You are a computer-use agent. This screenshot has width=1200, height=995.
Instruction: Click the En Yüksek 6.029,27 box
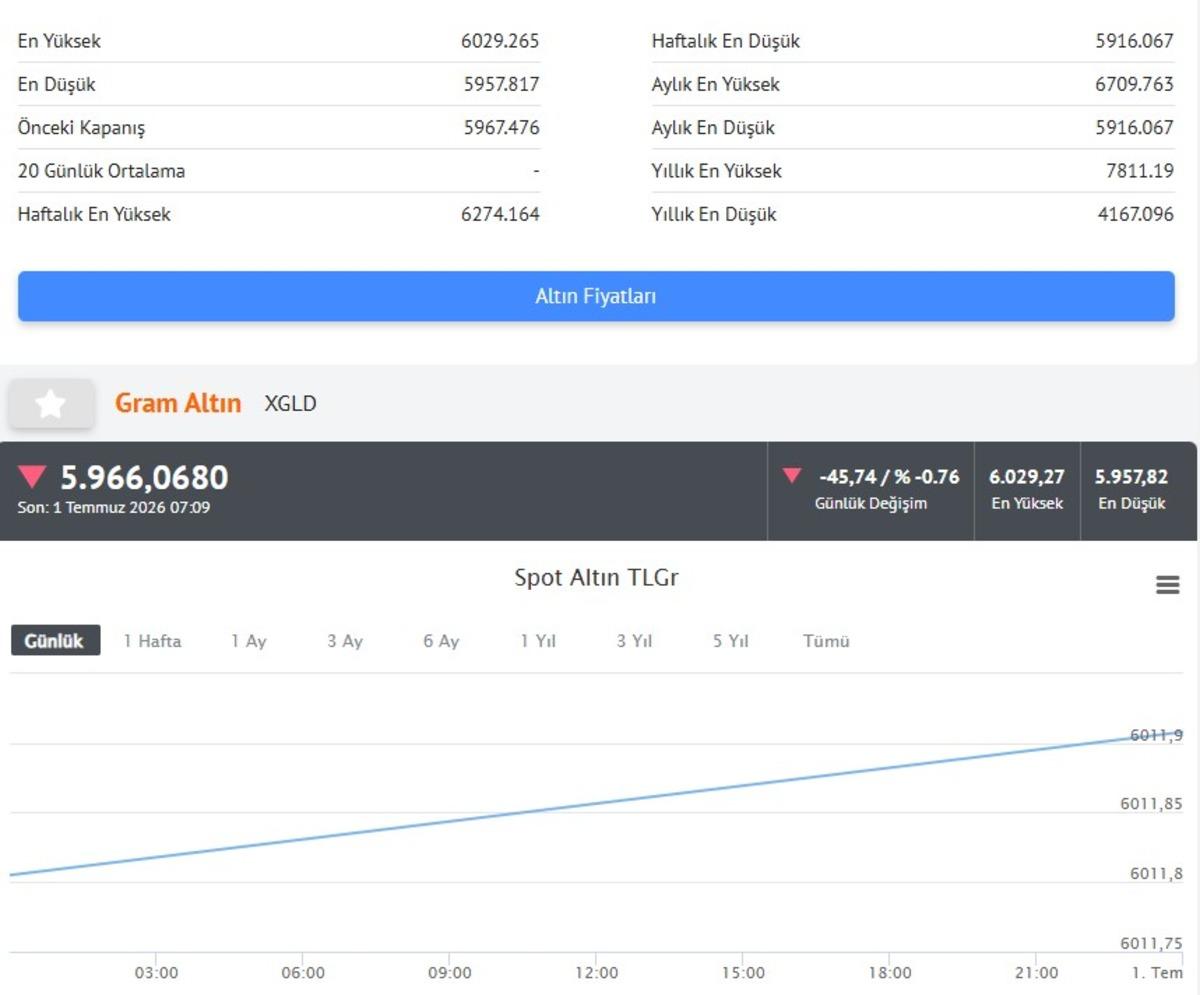[1027, 490]
